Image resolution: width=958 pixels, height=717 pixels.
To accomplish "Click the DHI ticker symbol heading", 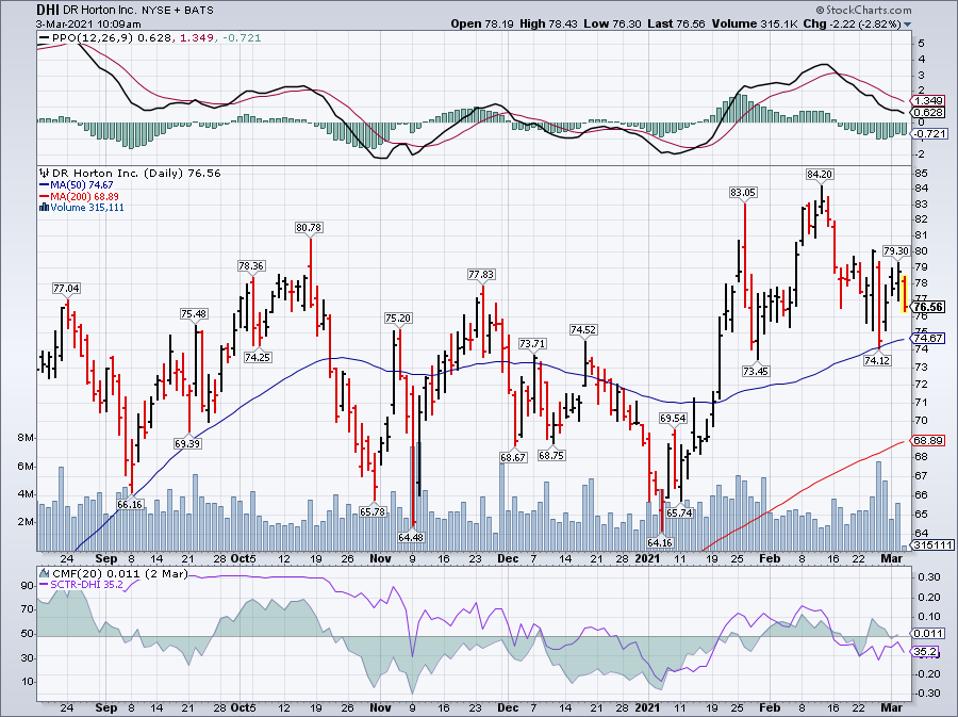I will point(46,10).
